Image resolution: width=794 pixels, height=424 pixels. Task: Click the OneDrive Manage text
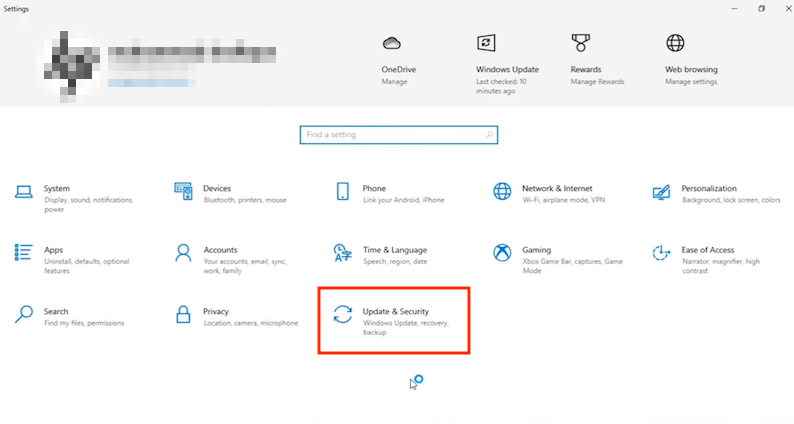pyautogui.click(x=394, y=82)
